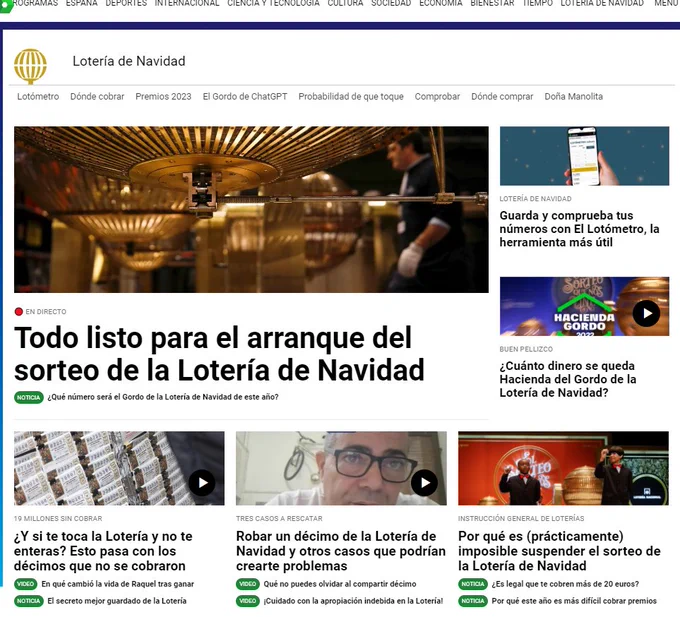Select Probabilidad de que toque tab

[x=351, y=97]
